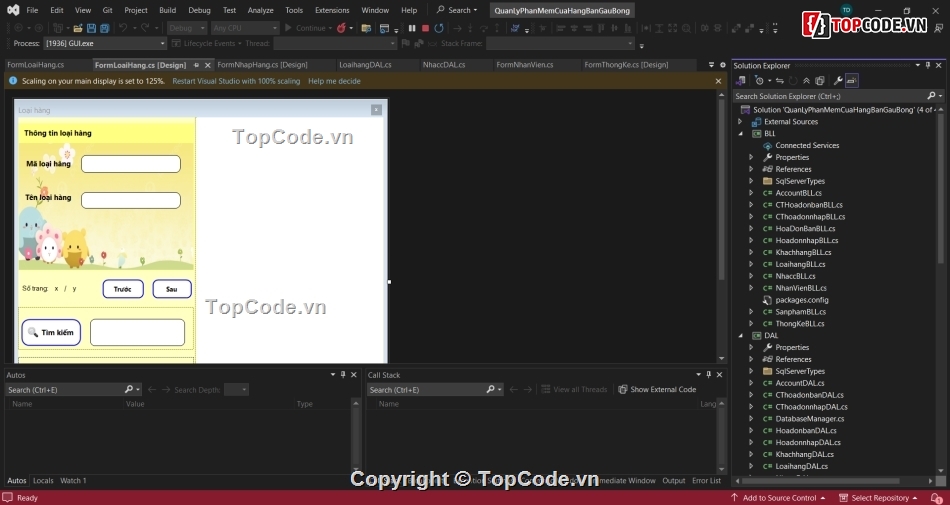Image resolution: width=950 pixels, height=505 pixels.
Task: Toggle Show External Code in Call Stack
Action: (x=657, y=389)
